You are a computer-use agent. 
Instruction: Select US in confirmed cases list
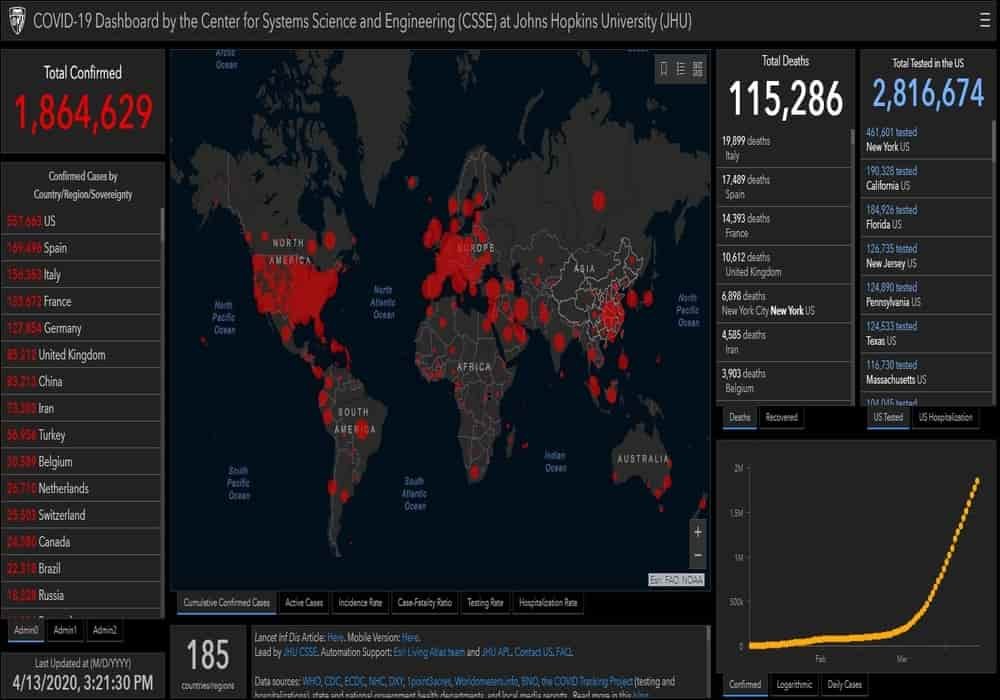tap(81, 221)
